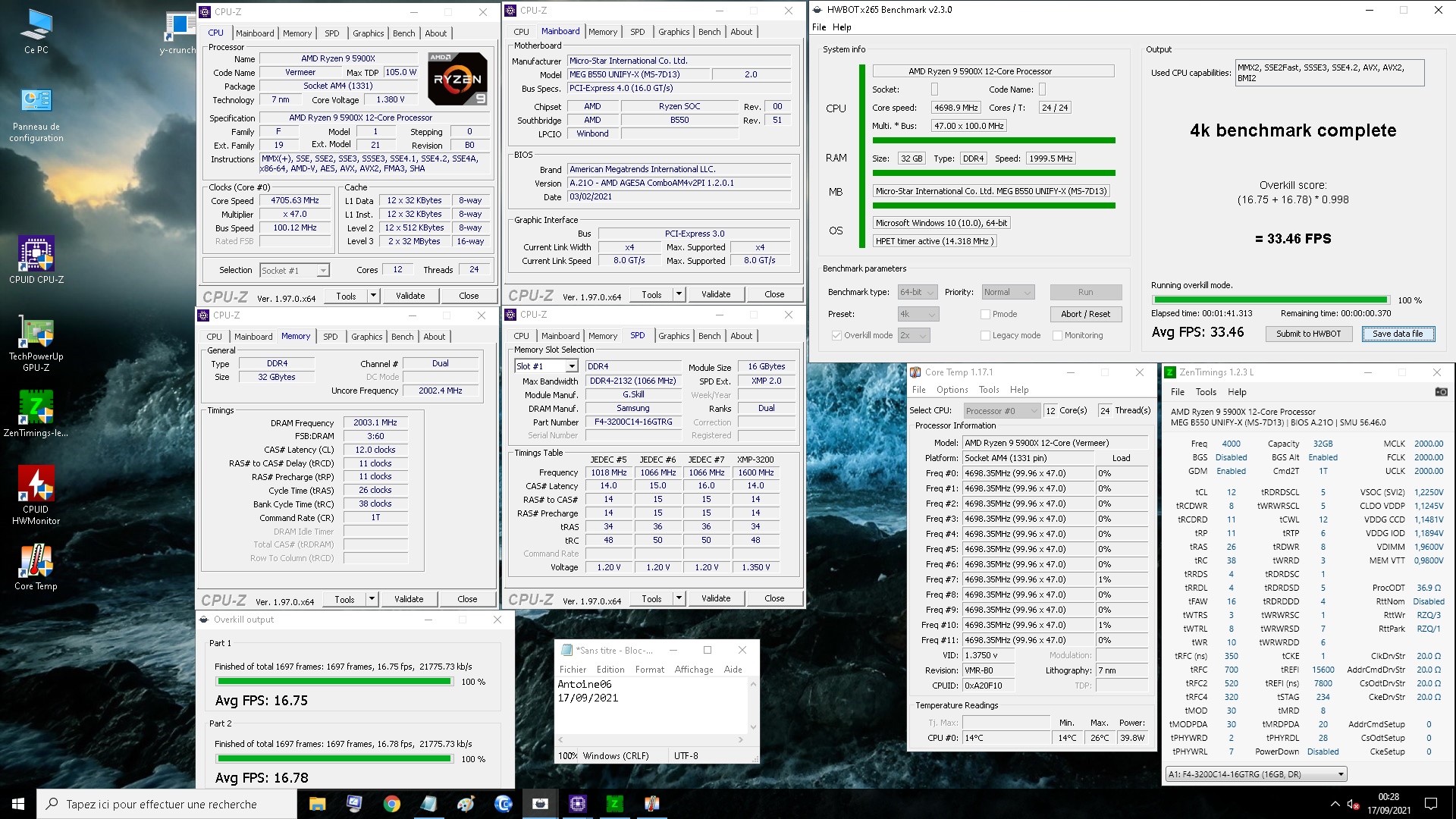Click the Run benchmark button
1456x819 pixels.
[x=1085, y=292]
